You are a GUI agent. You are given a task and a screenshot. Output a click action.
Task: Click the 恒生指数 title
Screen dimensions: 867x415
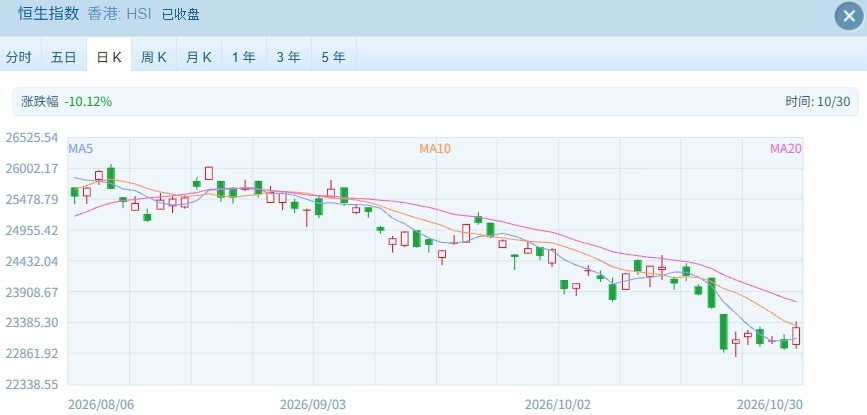[x=49, y=14]
